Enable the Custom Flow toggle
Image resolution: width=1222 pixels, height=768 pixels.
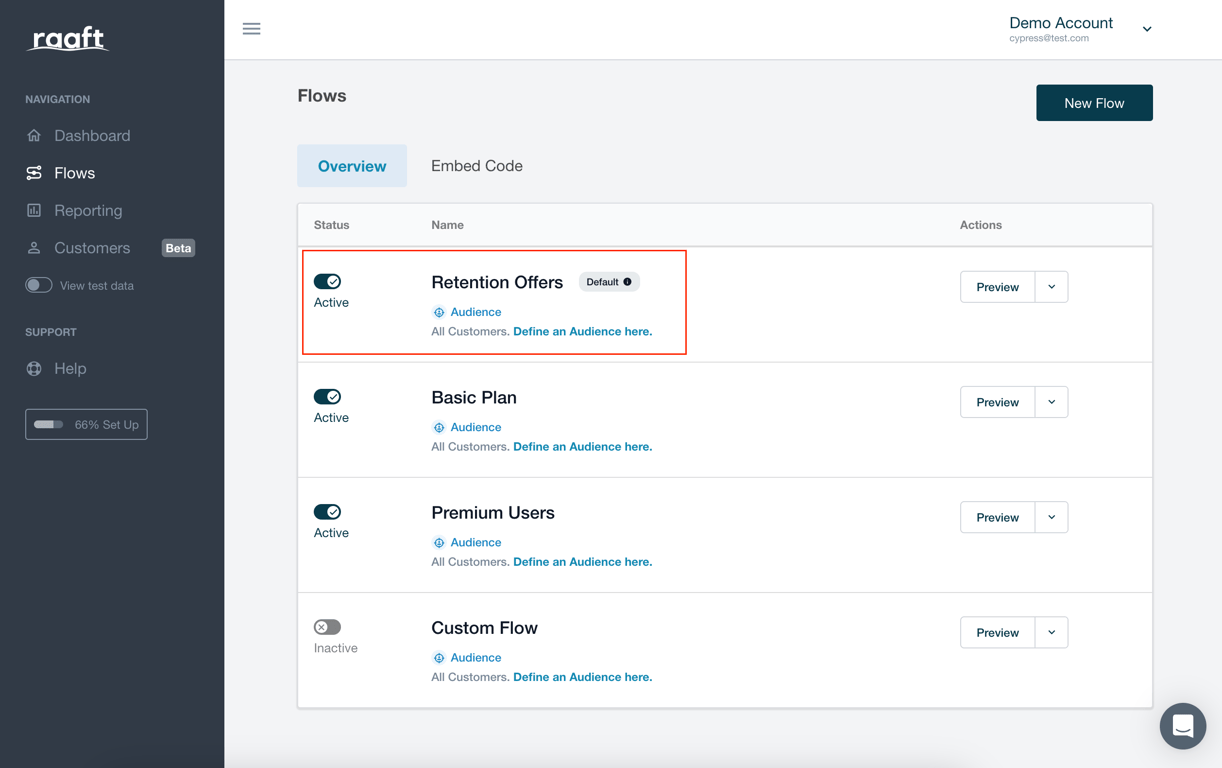327,627
